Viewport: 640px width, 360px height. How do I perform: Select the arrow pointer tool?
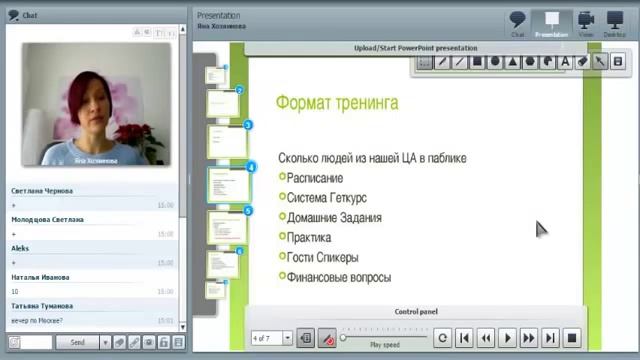600,62
